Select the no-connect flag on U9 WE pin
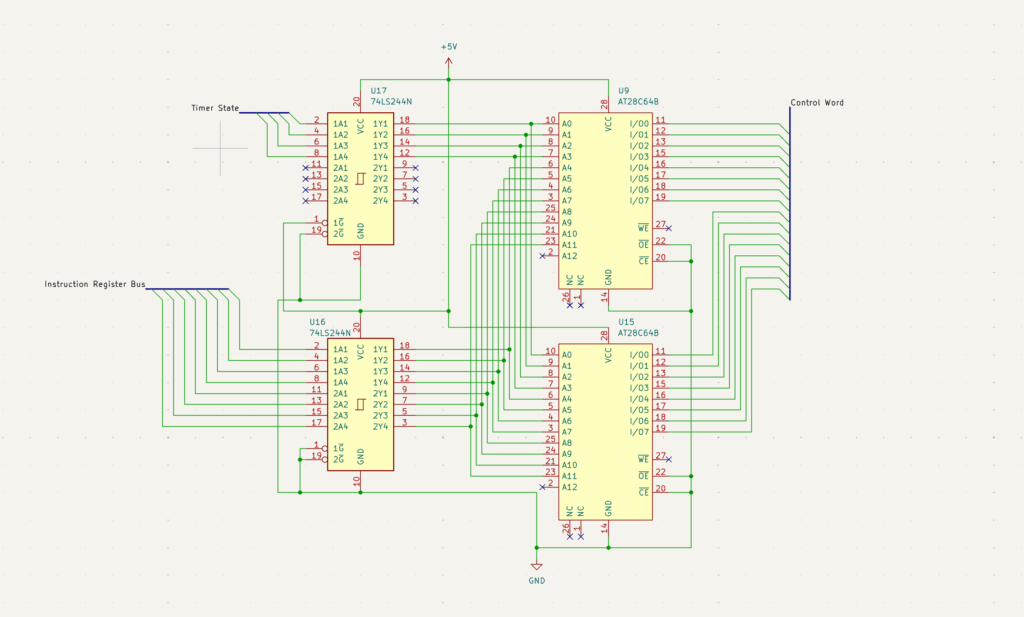Image resolution: width=1024 pixels, height=617 pixels. [668, 228]
